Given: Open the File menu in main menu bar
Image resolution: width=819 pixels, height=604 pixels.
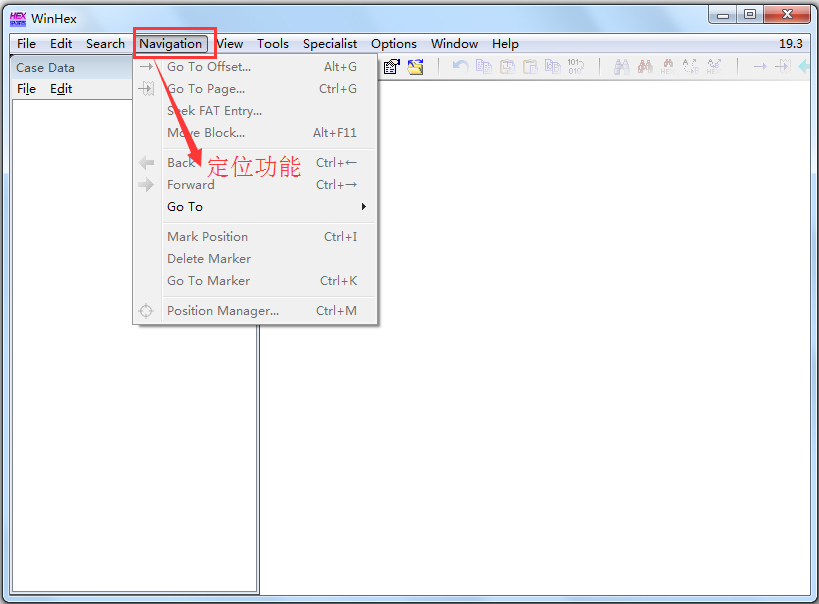Looking at the screenshot, I should coord(26,44).
